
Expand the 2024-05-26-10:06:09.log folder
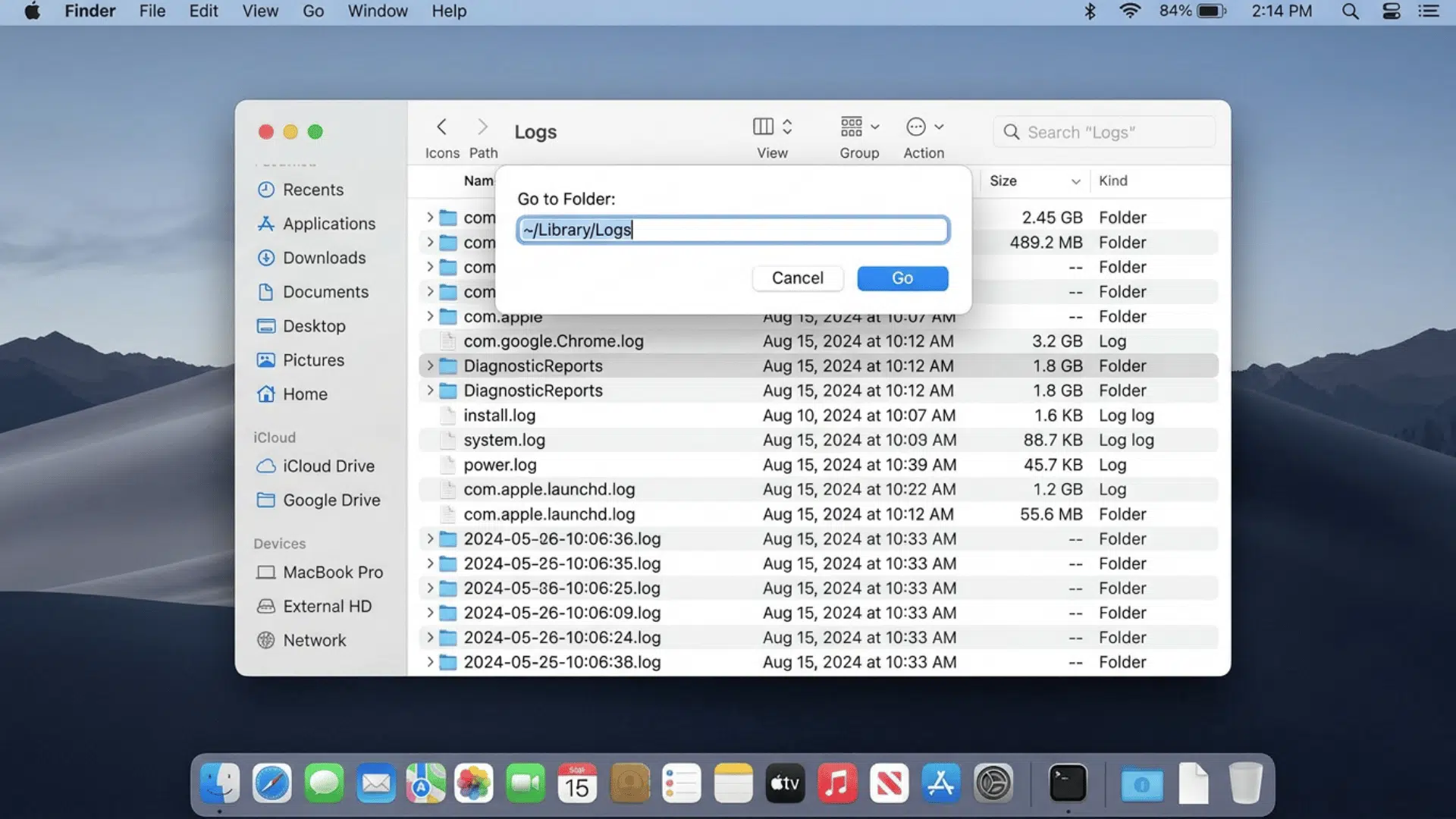pyautogui.click(x=430, y=613)
